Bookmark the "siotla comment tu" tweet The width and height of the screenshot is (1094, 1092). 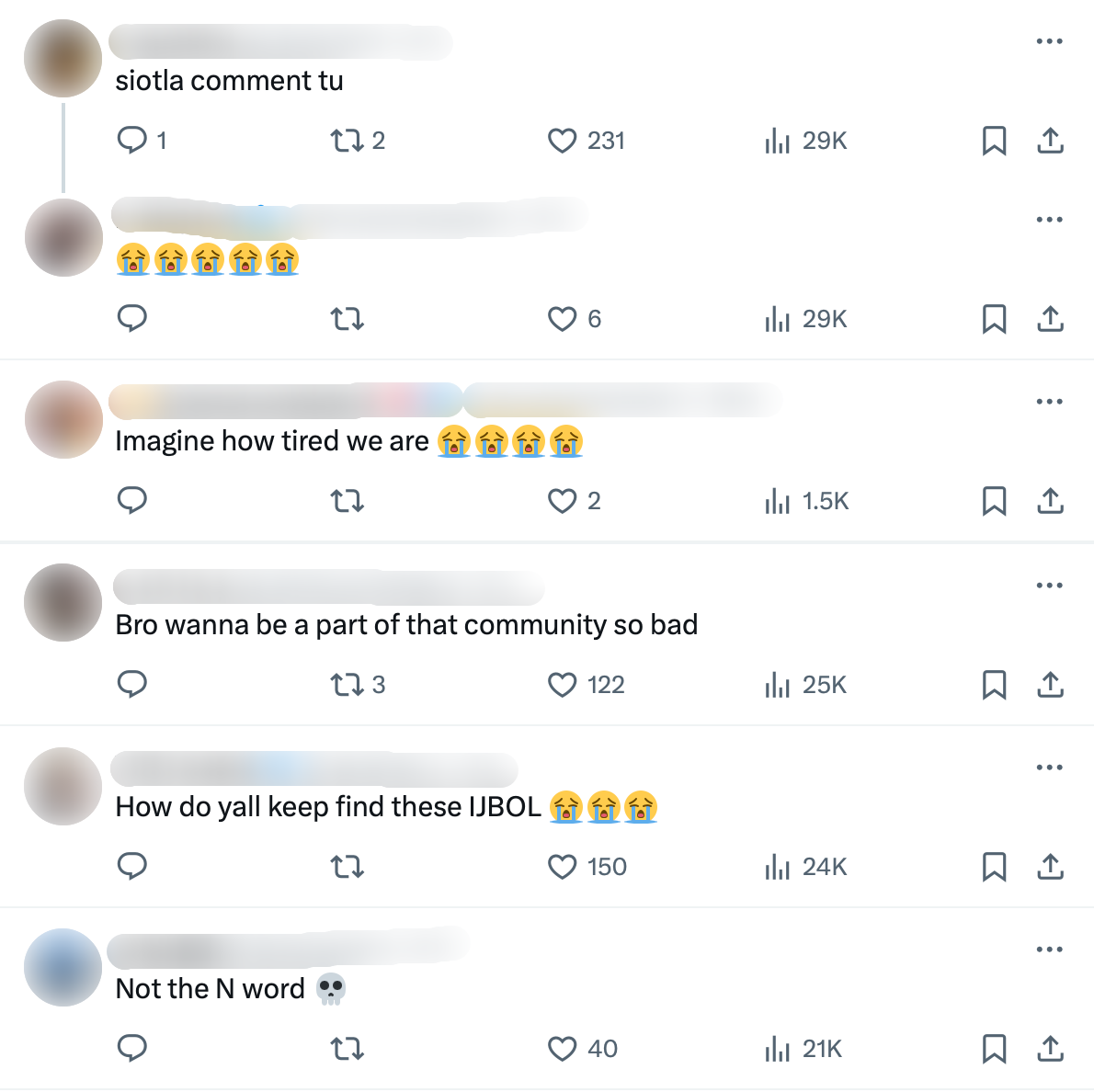pyautogui.click(x=994, y=141)
